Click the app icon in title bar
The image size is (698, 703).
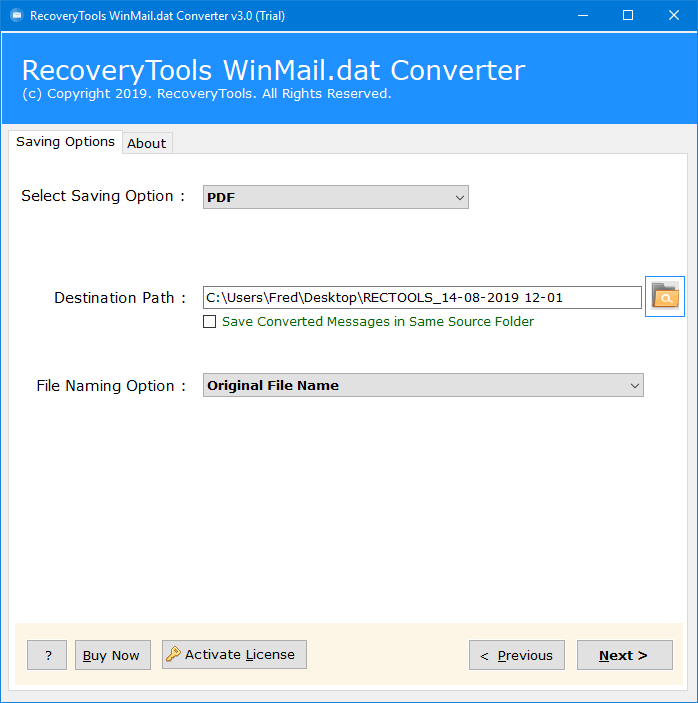tap(17, 16)
